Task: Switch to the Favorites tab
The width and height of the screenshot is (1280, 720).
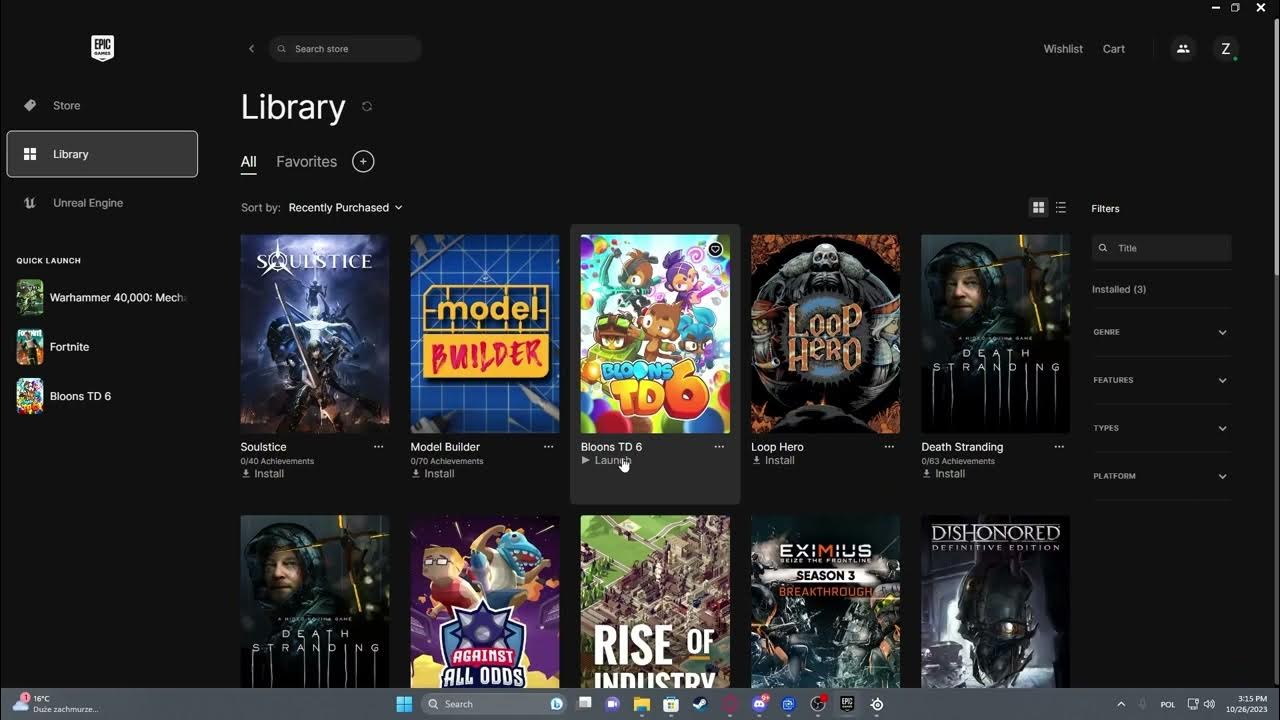Action: [x=306, y=161]
